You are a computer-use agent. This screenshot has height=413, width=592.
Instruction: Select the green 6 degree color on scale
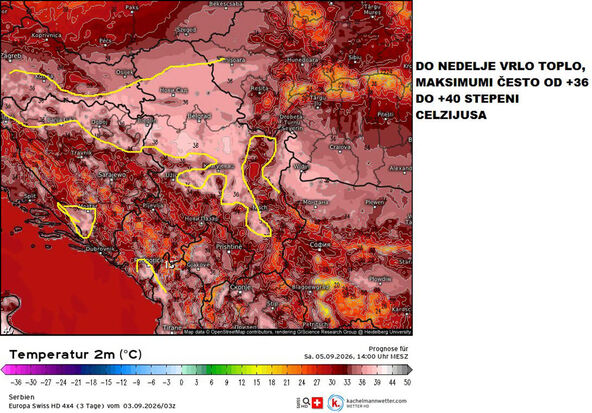pyautogui.click(x=211, y=370)
